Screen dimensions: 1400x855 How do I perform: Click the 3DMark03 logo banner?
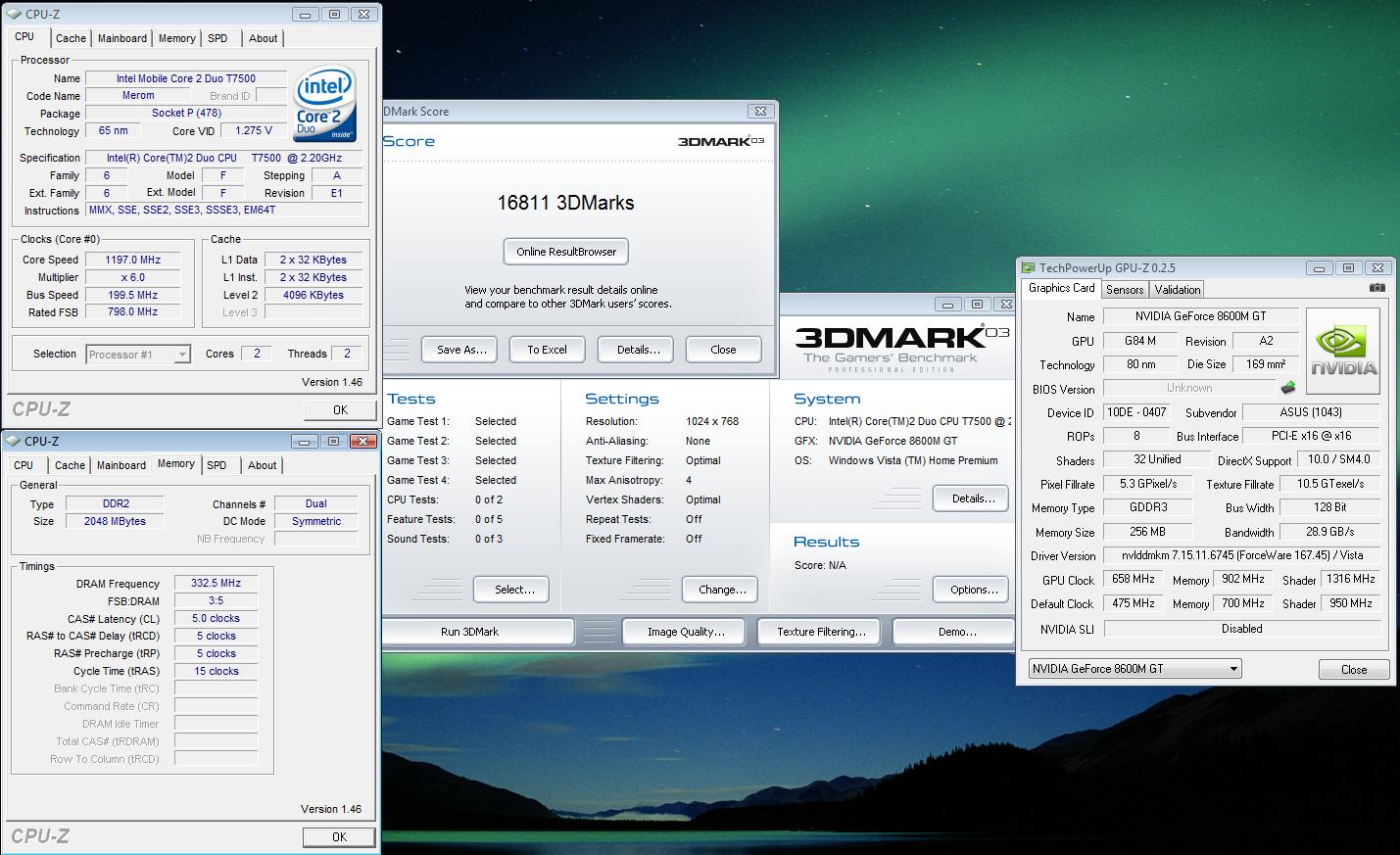coord(901,348)
